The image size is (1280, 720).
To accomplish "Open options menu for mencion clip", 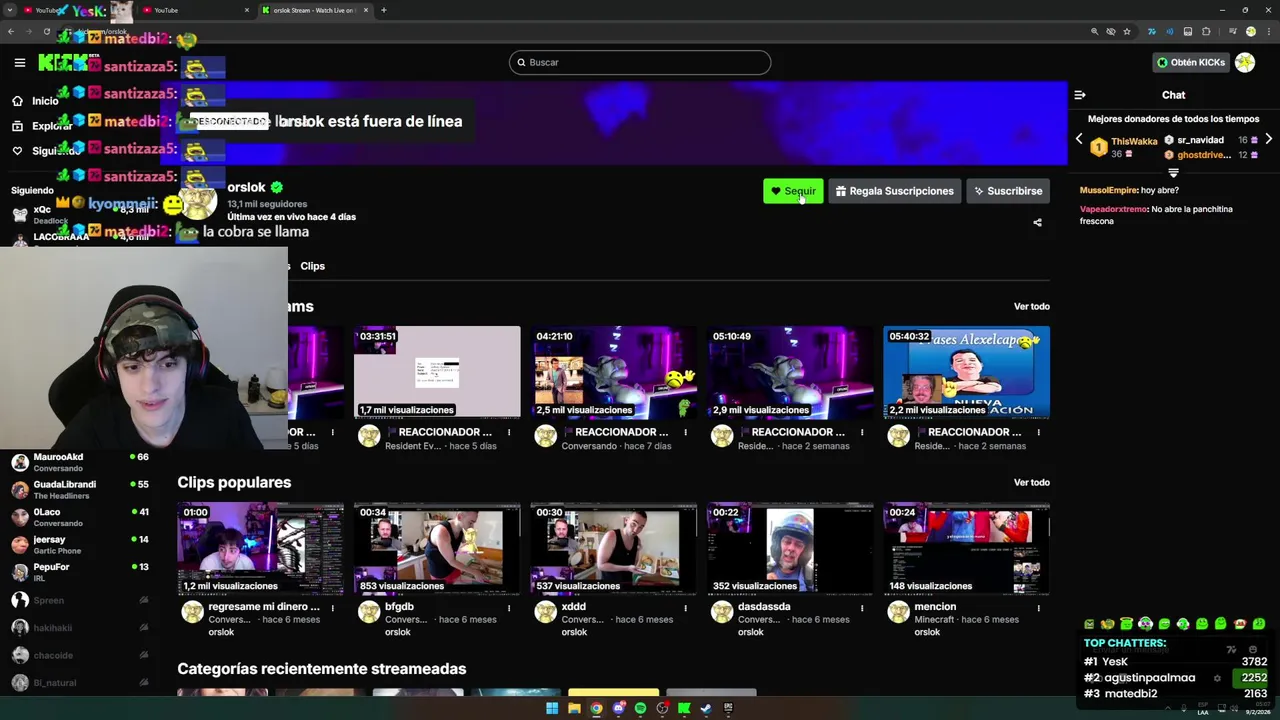I will pyautogui.click(x=1038, y=607).
